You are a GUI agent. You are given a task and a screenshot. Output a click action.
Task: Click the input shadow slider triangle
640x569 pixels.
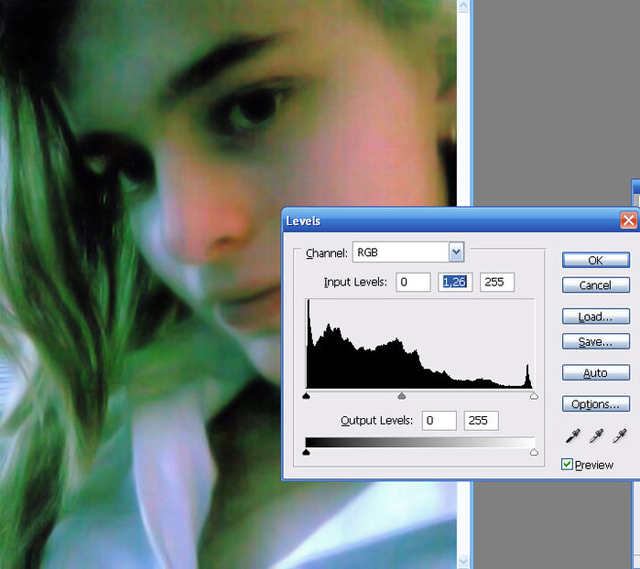(x=307, y=396)
